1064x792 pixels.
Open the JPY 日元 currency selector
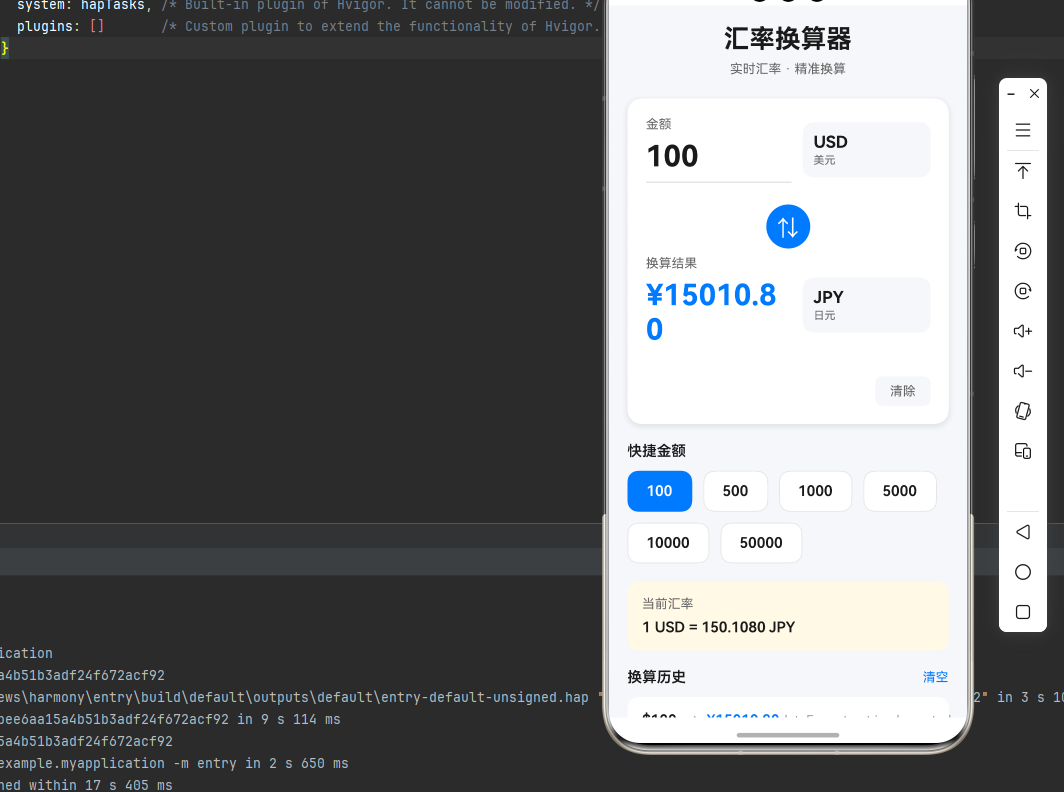pos(867,305)
